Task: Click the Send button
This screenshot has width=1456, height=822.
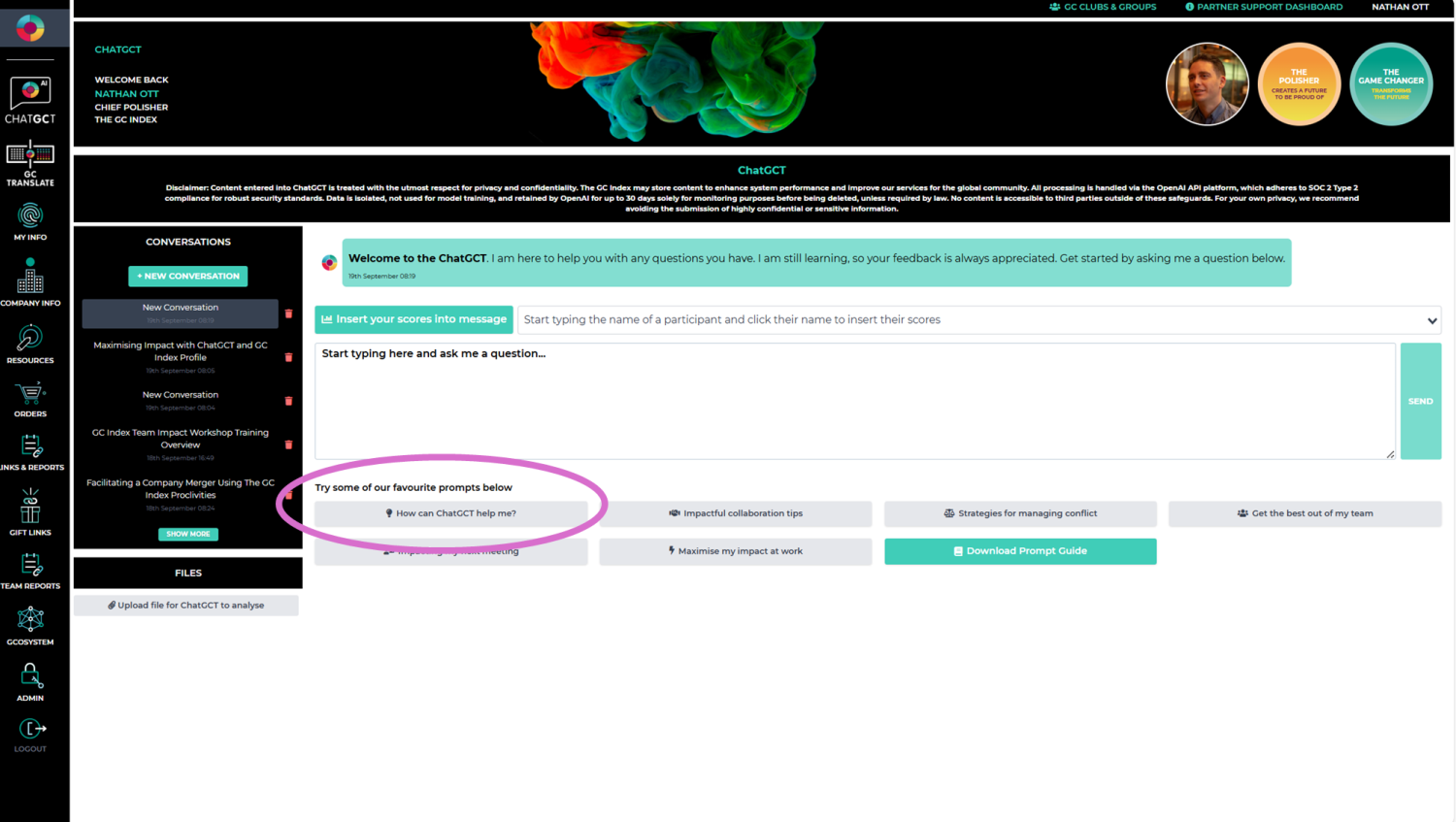Action: pyautogui.click(x=1420, y=401)
